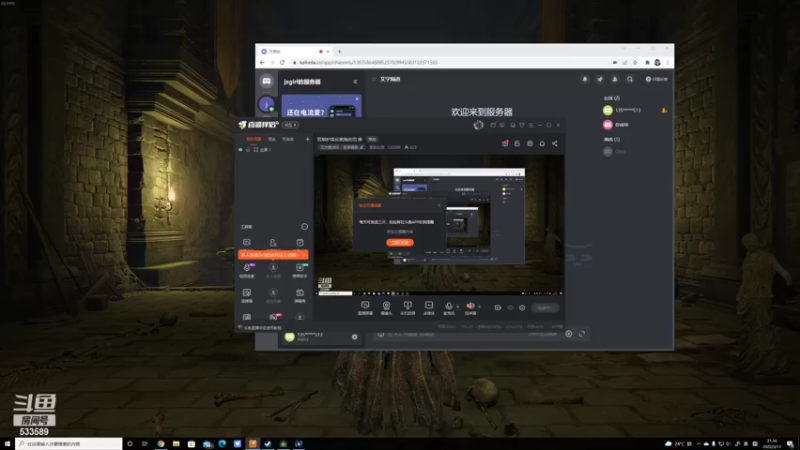Viewport: 800px width, 450px height.
Task: Click the small button next to the room title
Action: click(372, 139)
